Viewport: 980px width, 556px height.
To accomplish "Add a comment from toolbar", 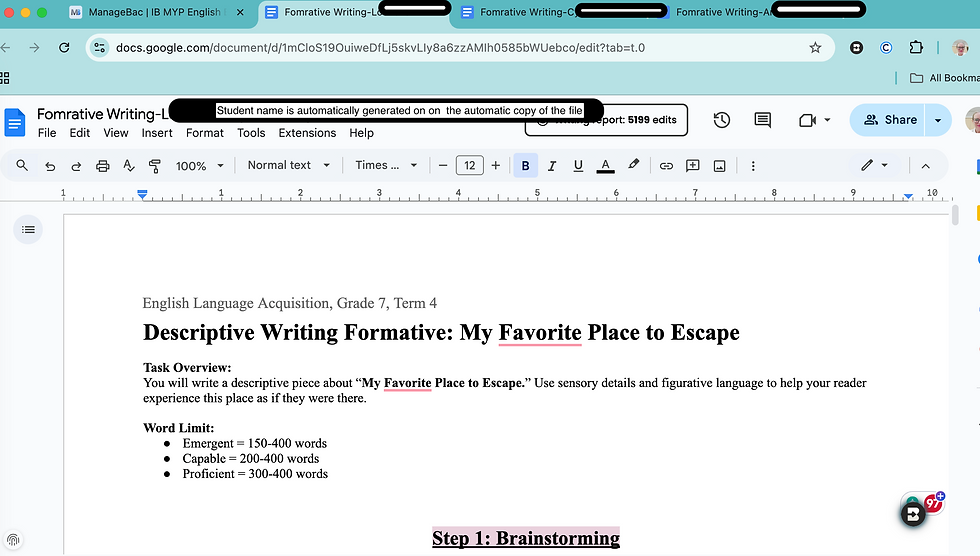I will pyautogui.click(x=692, y=166).
